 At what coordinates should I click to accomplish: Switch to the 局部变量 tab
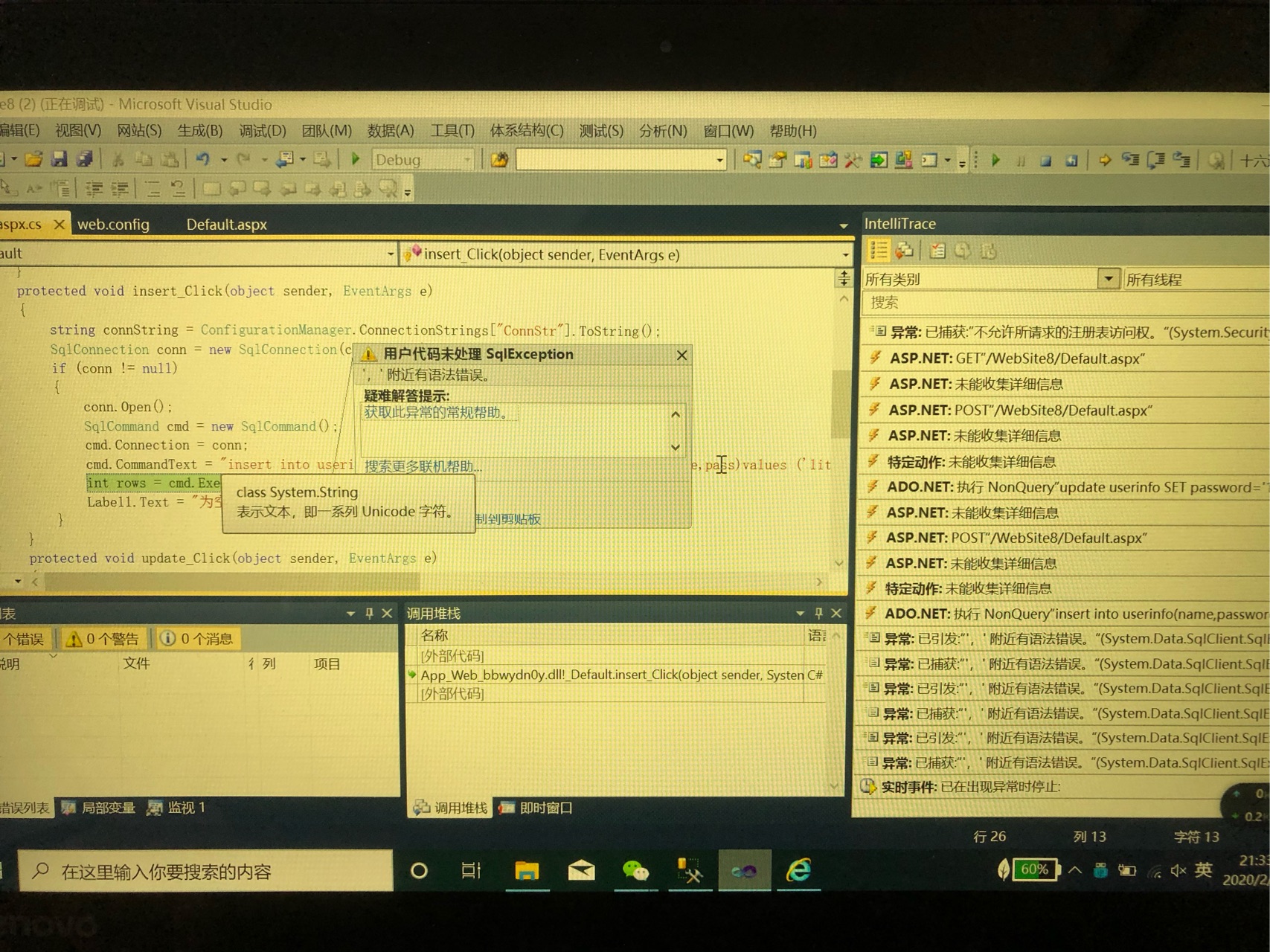(98, 808)
